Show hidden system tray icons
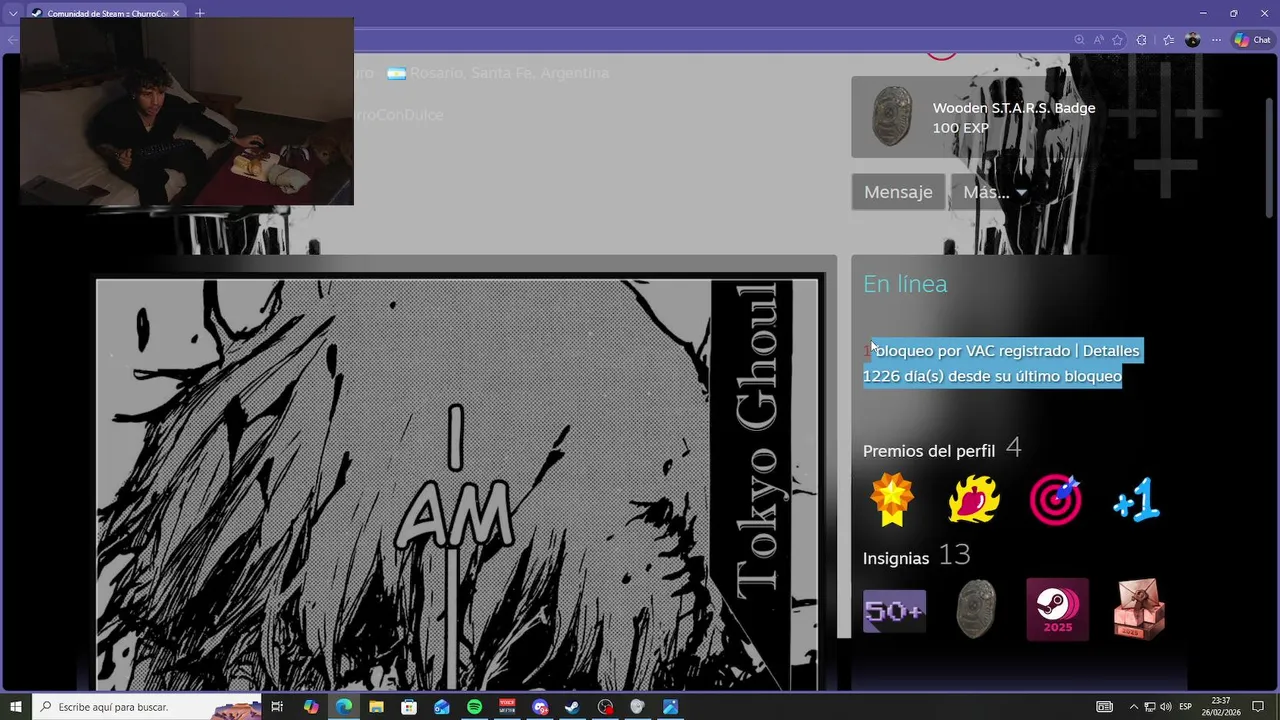The height and width of the screenshot is (720, 1280). [1133, 707]
